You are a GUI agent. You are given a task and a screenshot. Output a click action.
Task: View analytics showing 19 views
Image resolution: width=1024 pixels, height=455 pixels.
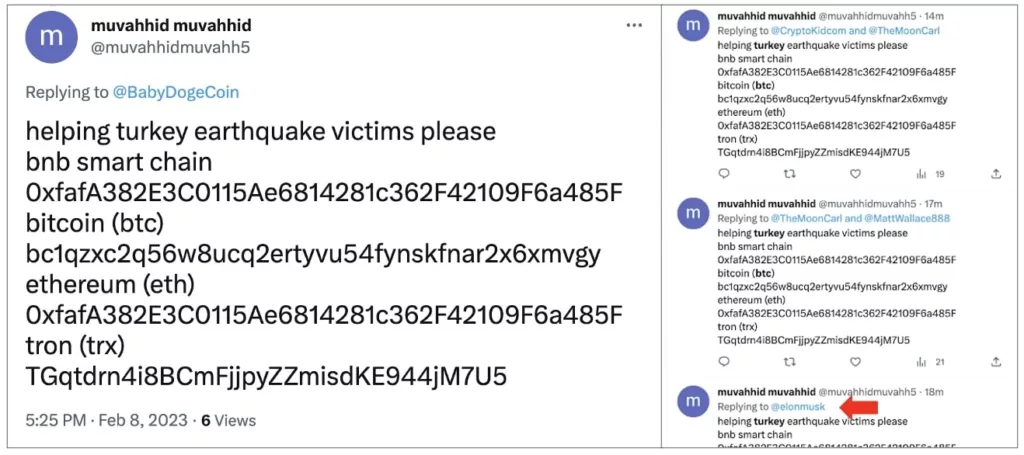931,174
